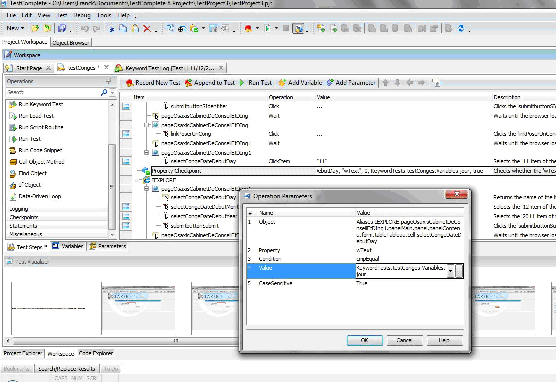Click the Move Up arrow icon
This screenshot has height=382, width=556.
[385, 83]
